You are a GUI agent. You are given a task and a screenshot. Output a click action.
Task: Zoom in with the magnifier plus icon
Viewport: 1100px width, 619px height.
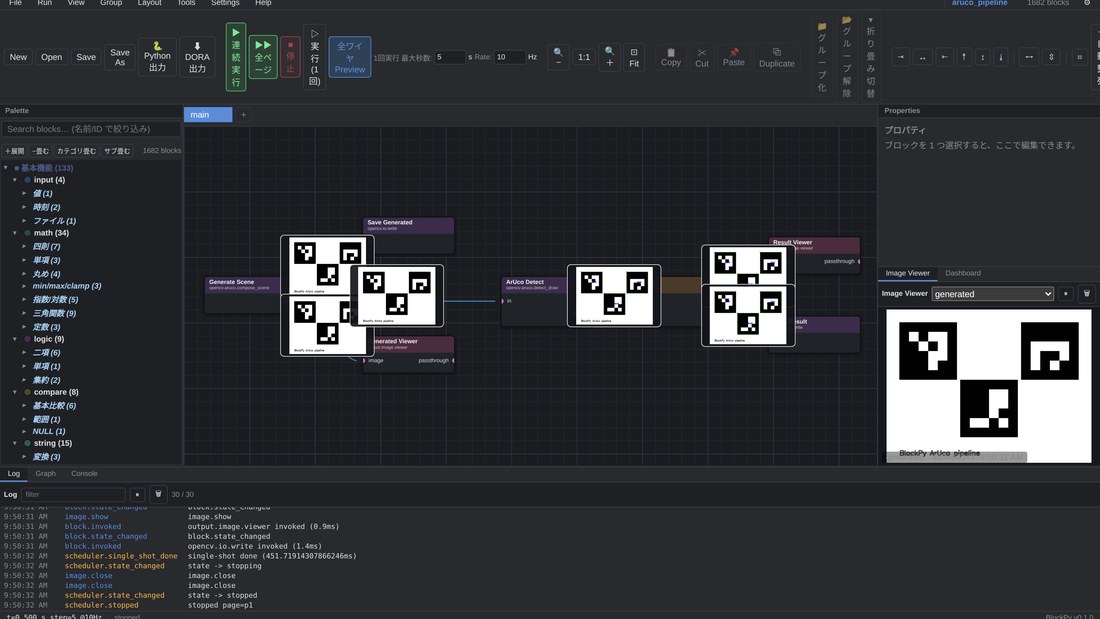(x=610, y=57)
